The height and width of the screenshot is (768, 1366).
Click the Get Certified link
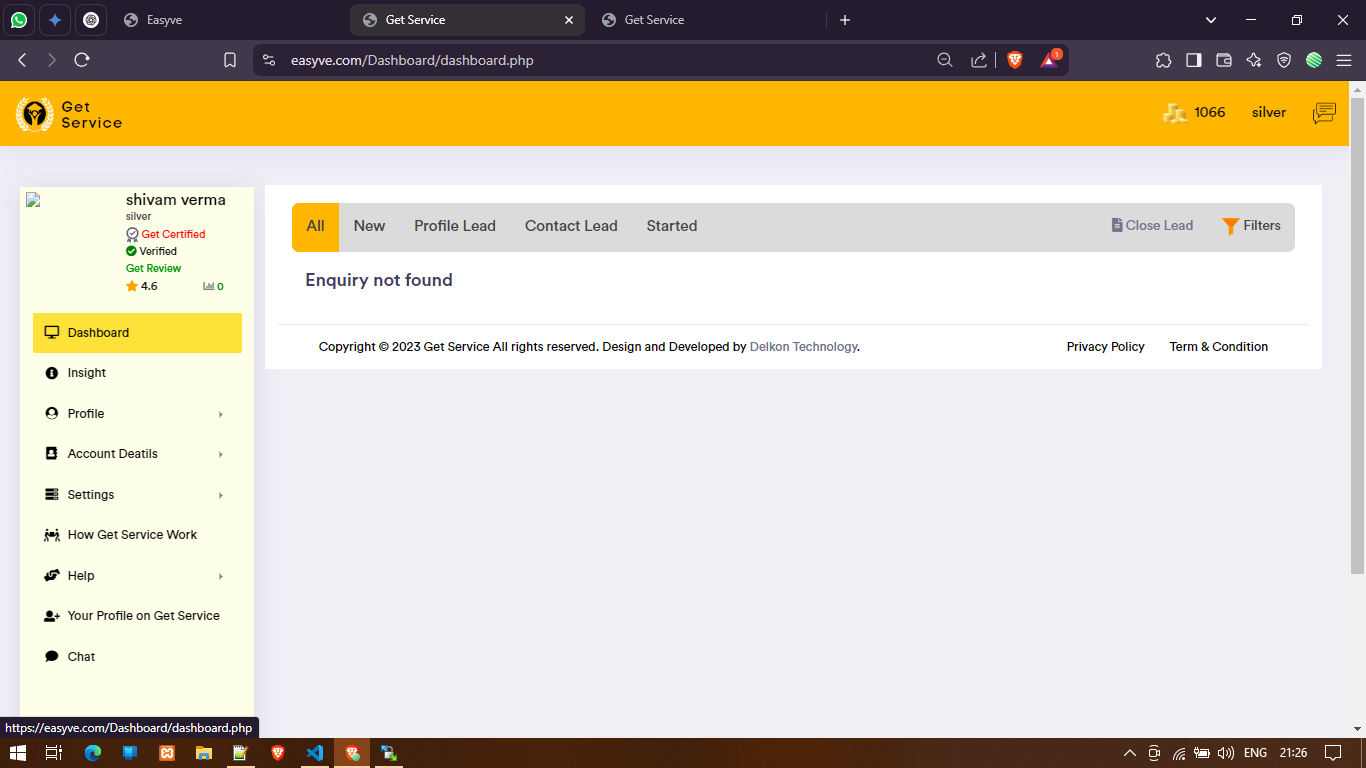173,234
